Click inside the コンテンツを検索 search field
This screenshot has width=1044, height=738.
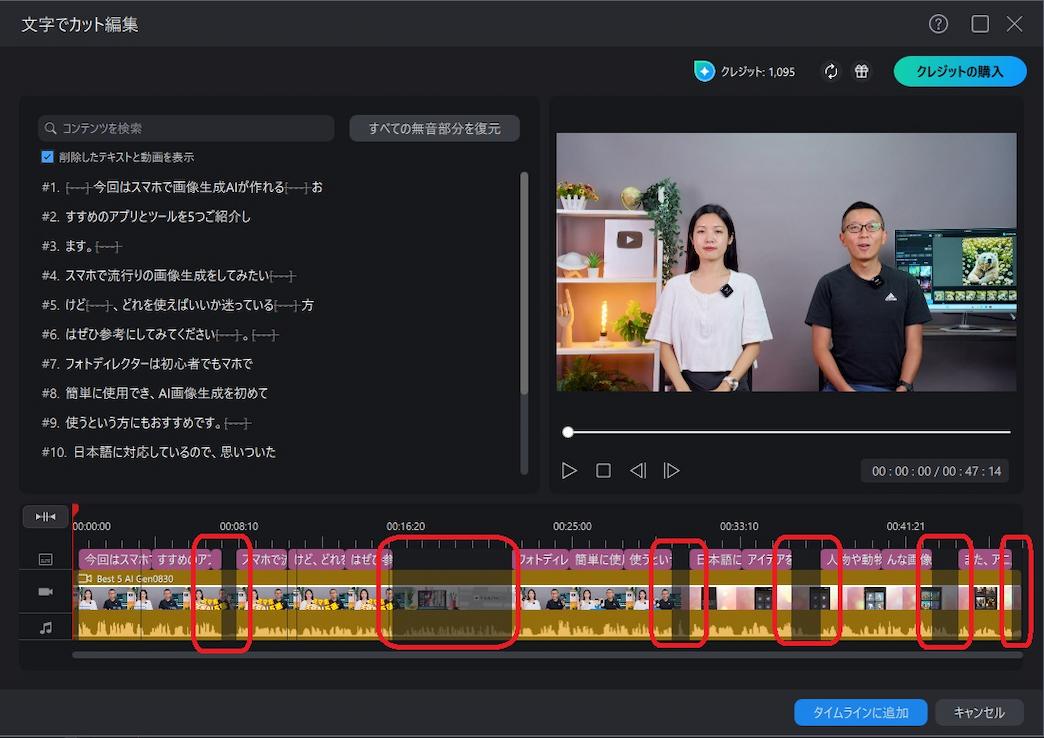tap(186, 128)
